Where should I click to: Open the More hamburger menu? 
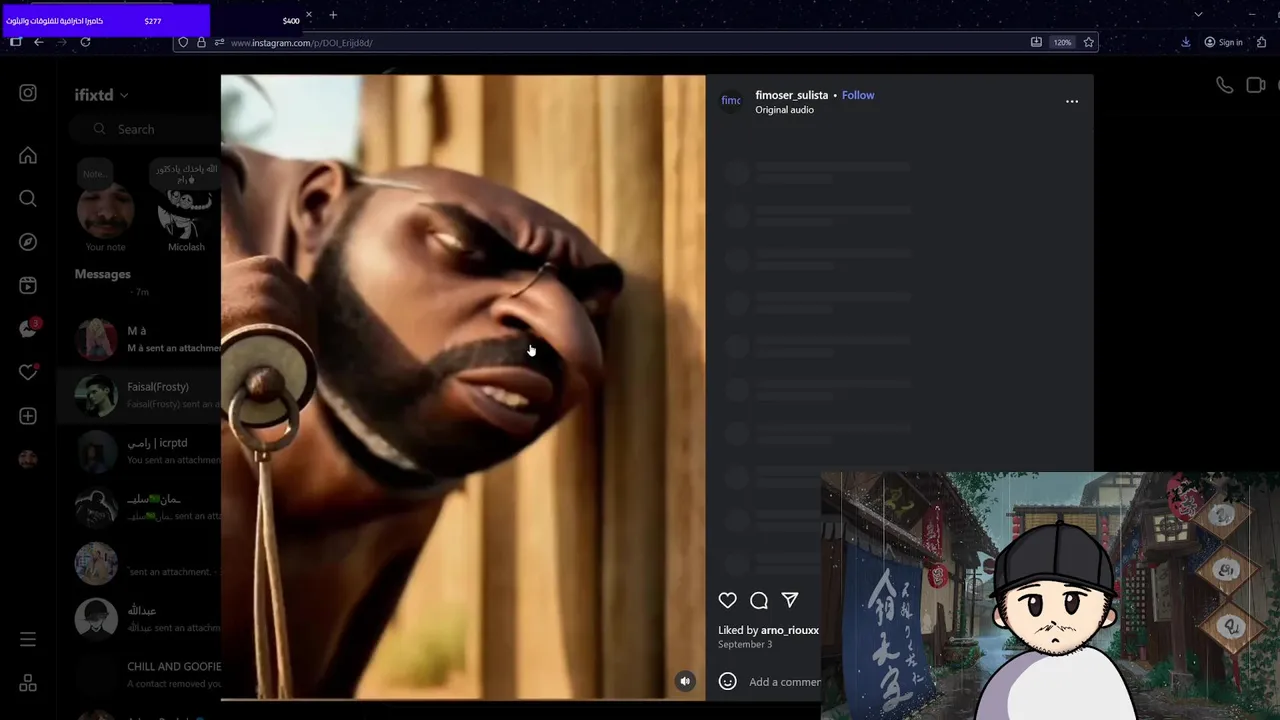(x=28, y=639)
